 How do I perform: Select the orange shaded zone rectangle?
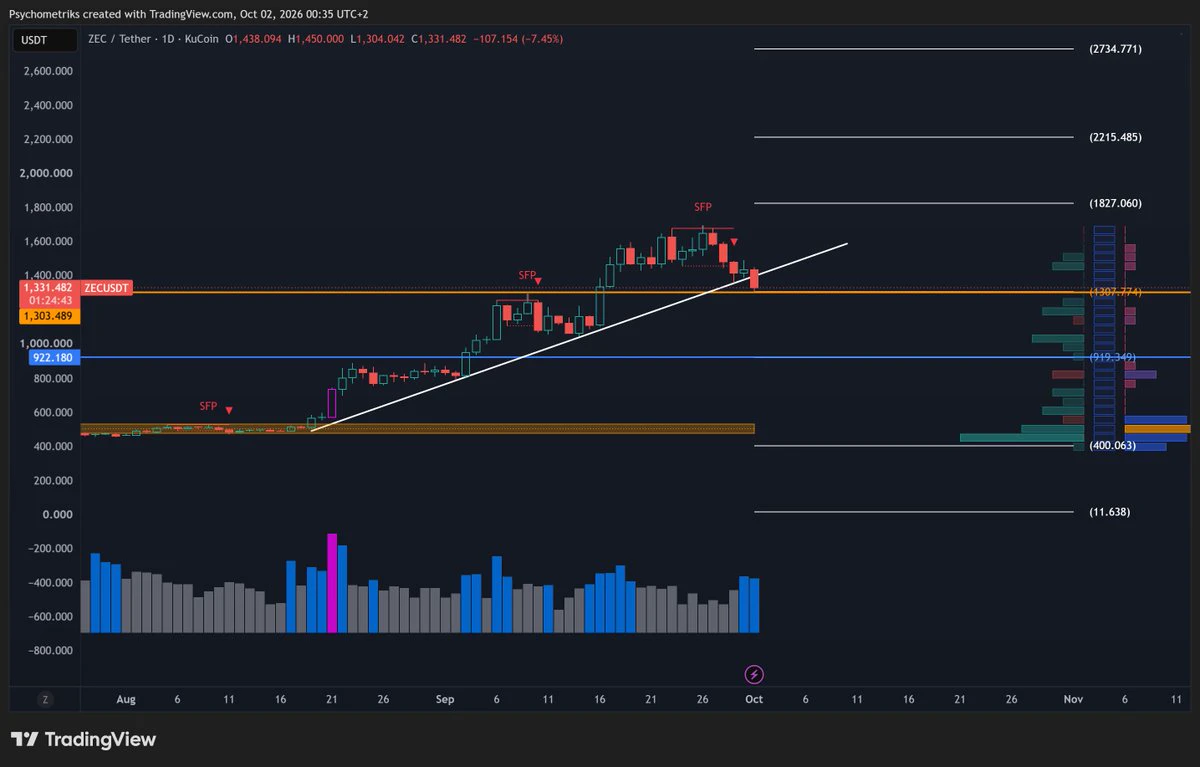[417, 428]
